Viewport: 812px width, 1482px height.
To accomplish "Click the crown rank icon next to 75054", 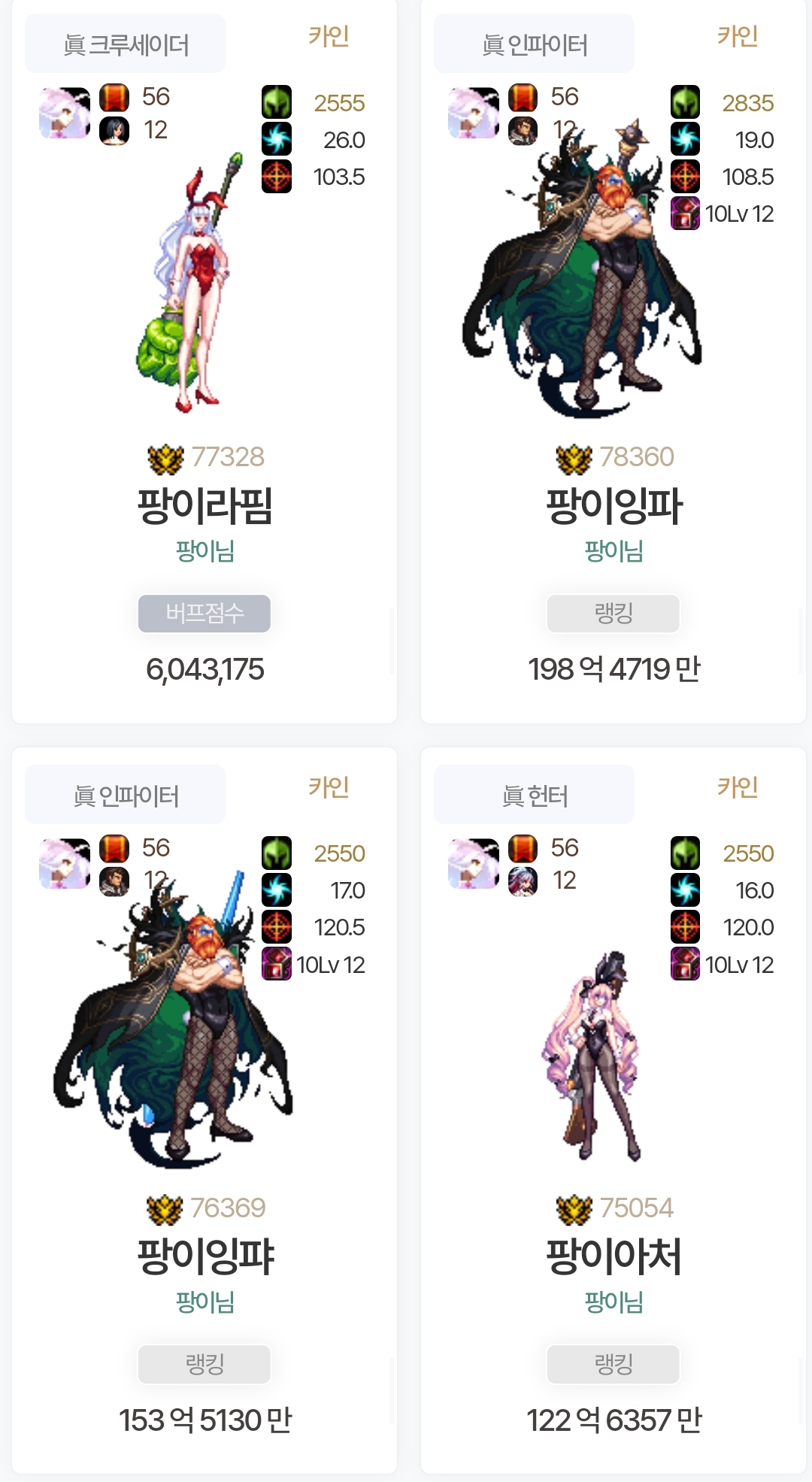I will (574, 1210).
